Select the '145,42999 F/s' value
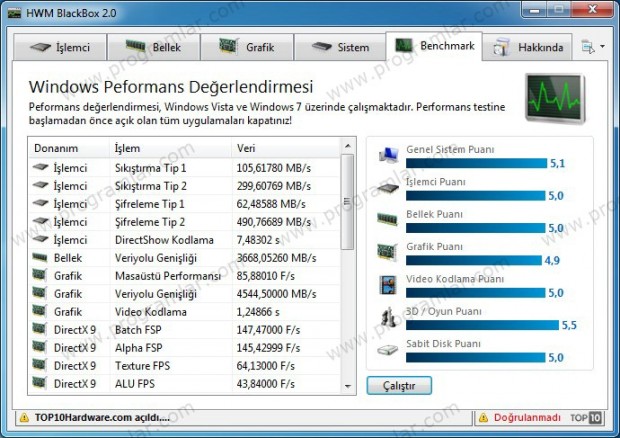620x438 pixels. tap(268, 348)
